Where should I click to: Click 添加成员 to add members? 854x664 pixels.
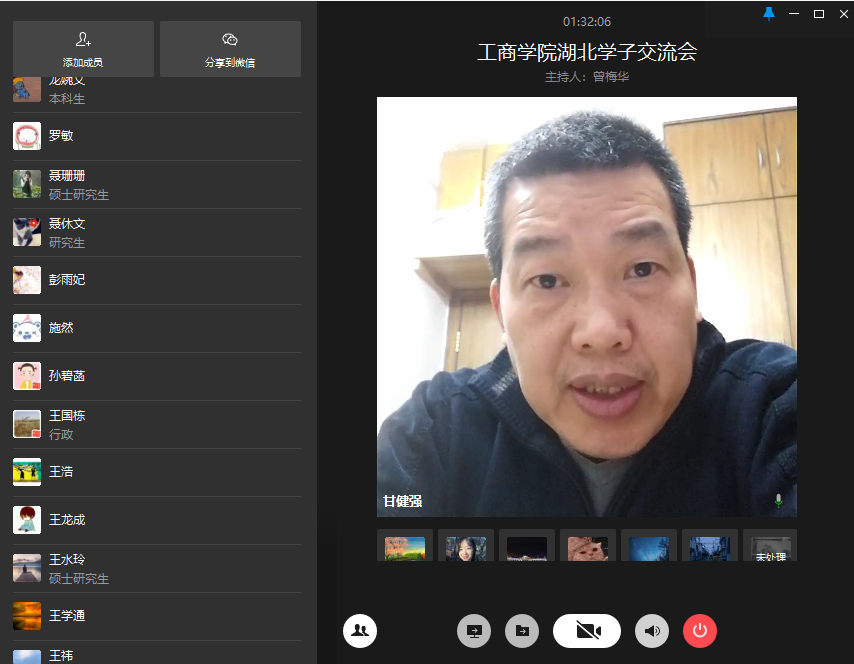[83, 49]
